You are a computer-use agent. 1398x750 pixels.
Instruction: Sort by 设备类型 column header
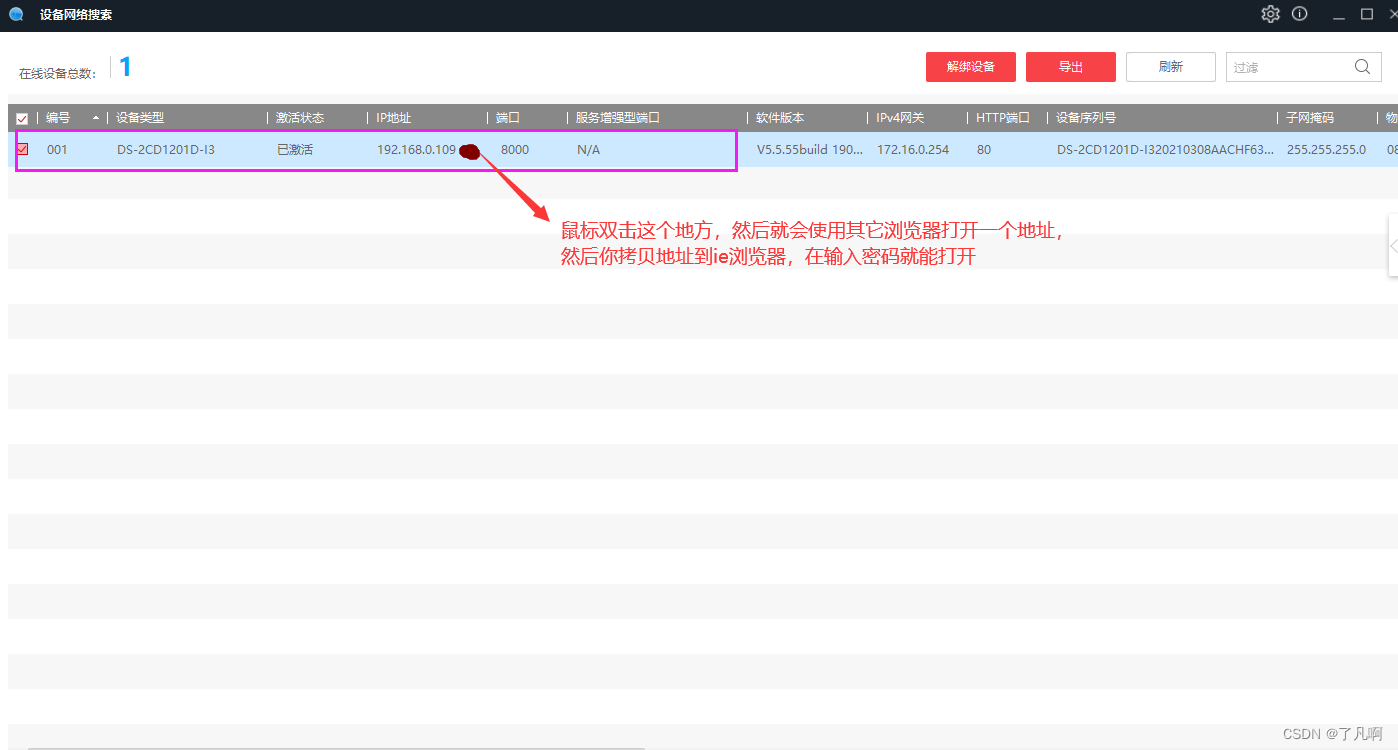pos(140,118)
